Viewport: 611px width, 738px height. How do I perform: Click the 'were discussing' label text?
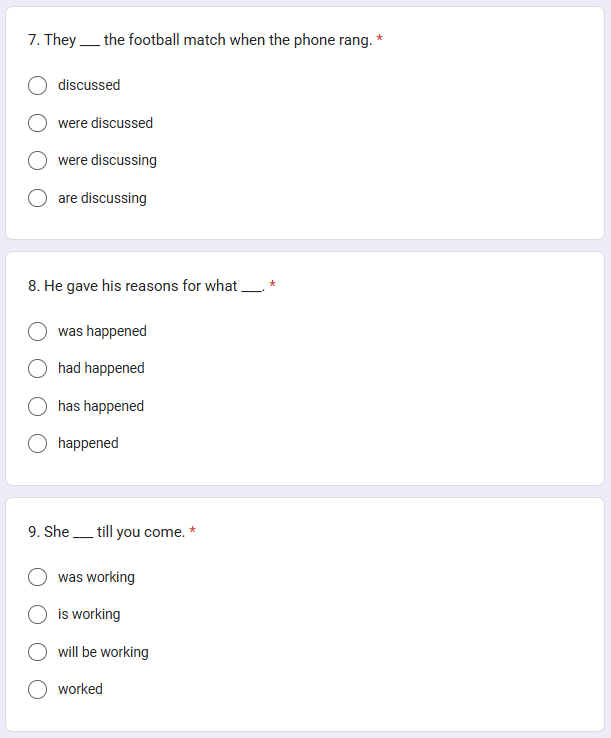point(107,161)
